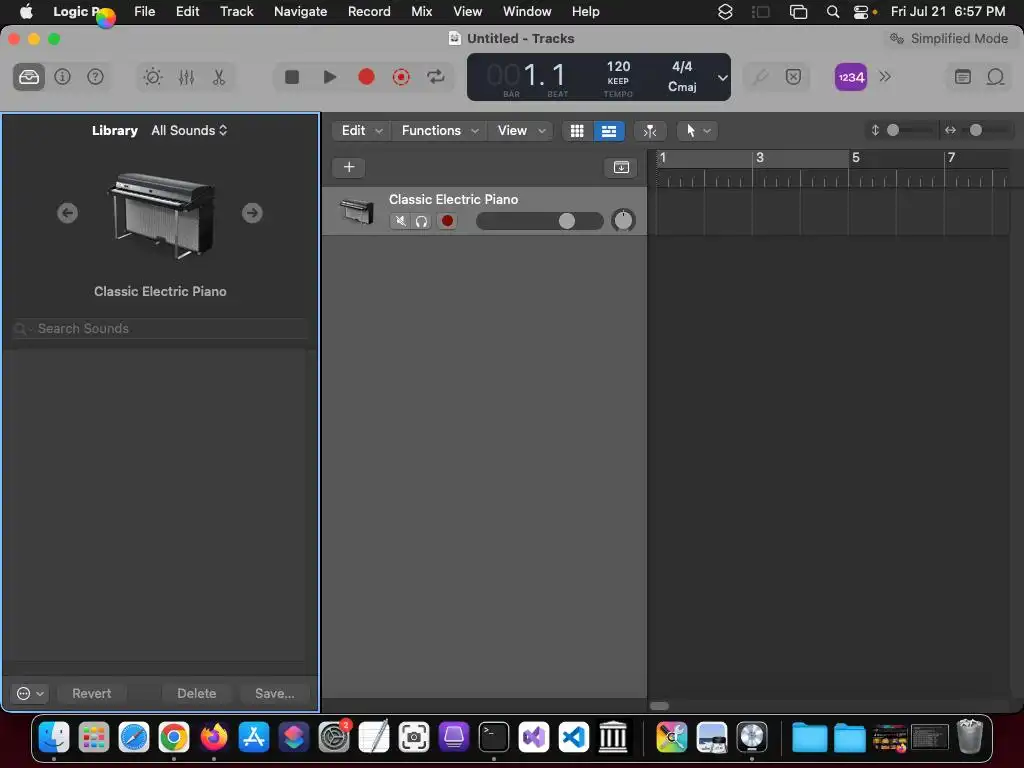Click the Cmaj key signature
The image size is (1024, 768).
(x=682, y=87)
